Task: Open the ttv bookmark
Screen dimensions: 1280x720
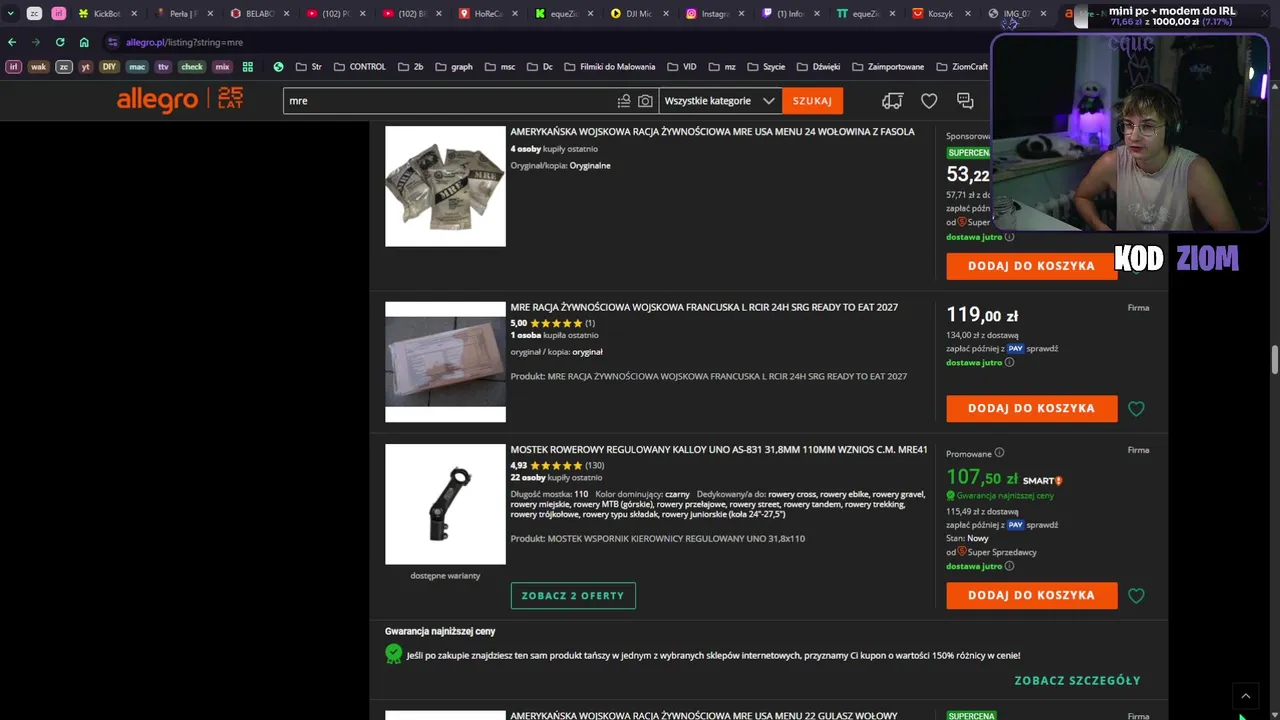Action: (x=163, y=67)
